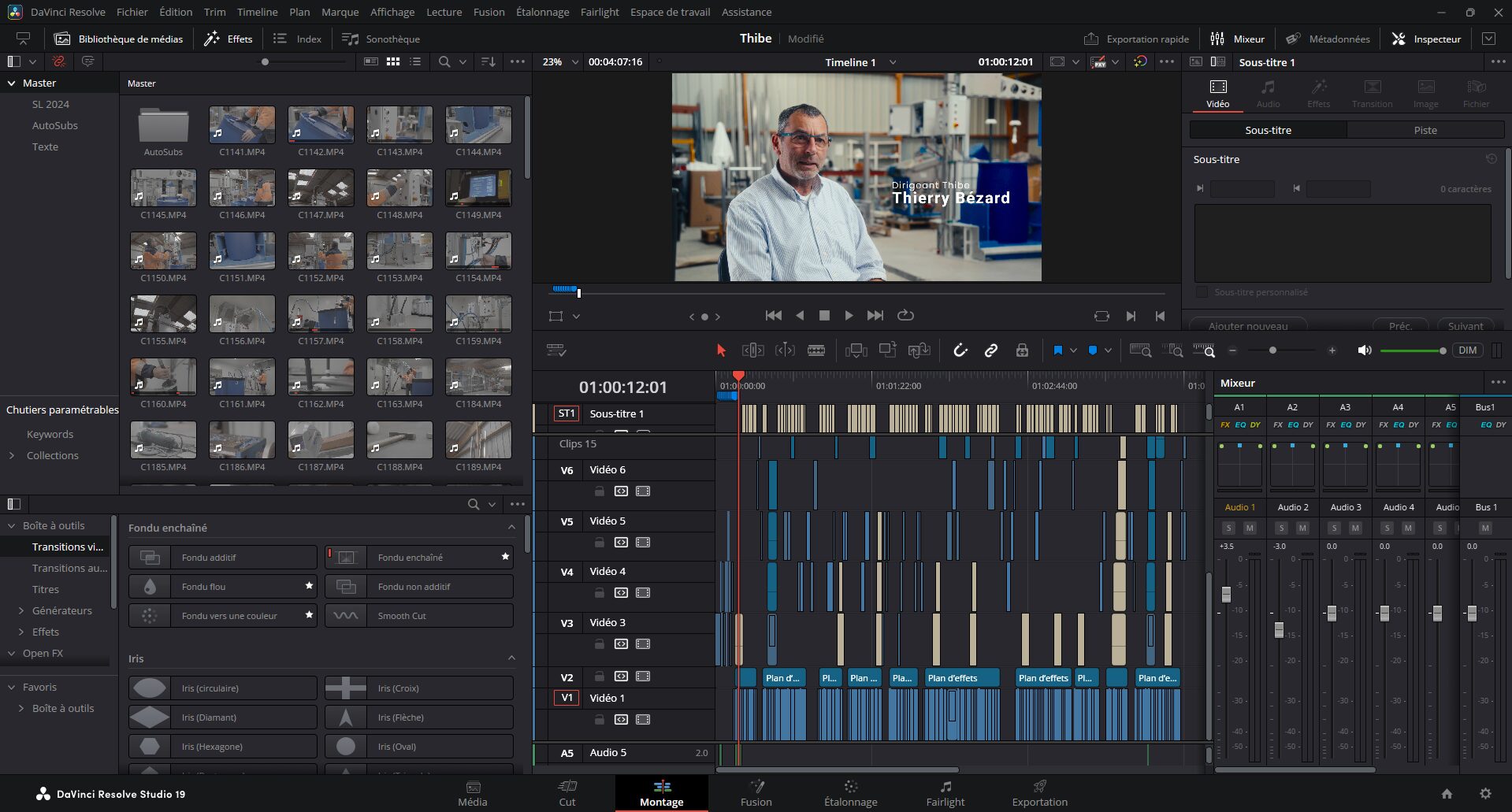Switch to the Fairlight page
This screenshot has width=1512, height=812.
945,793
